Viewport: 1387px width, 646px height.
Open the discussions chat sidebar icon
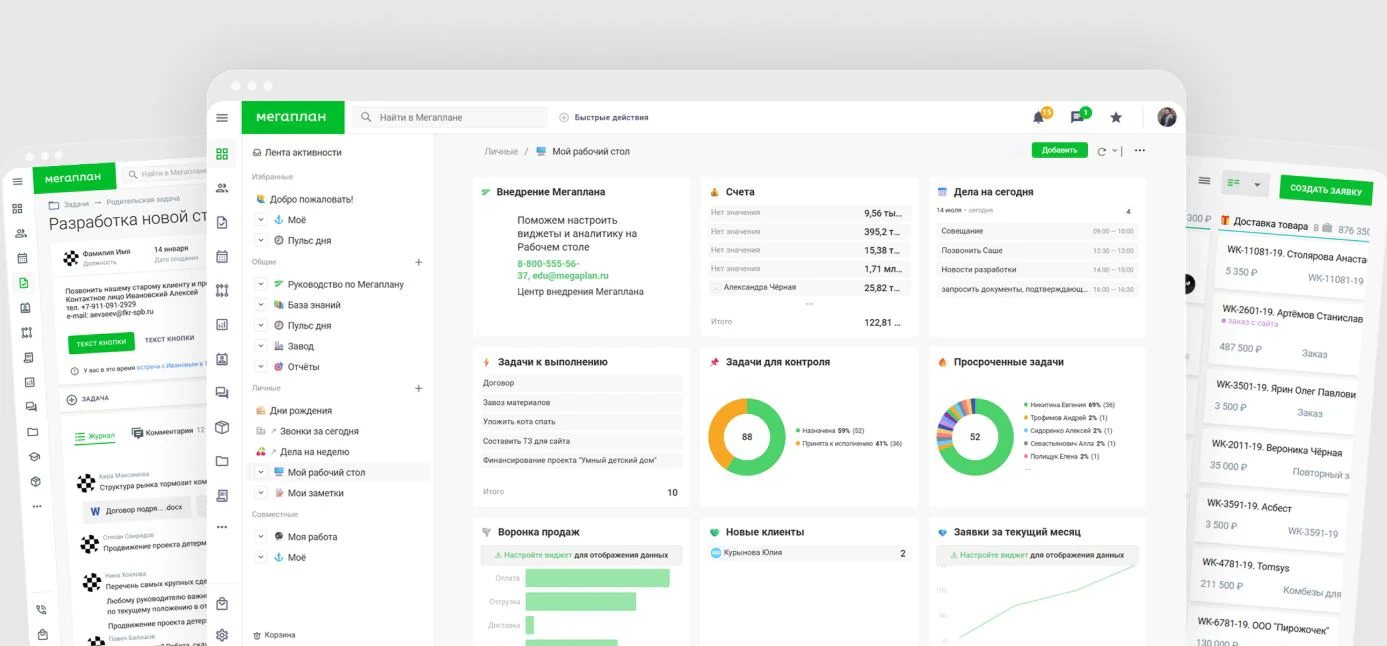[222, 393]
